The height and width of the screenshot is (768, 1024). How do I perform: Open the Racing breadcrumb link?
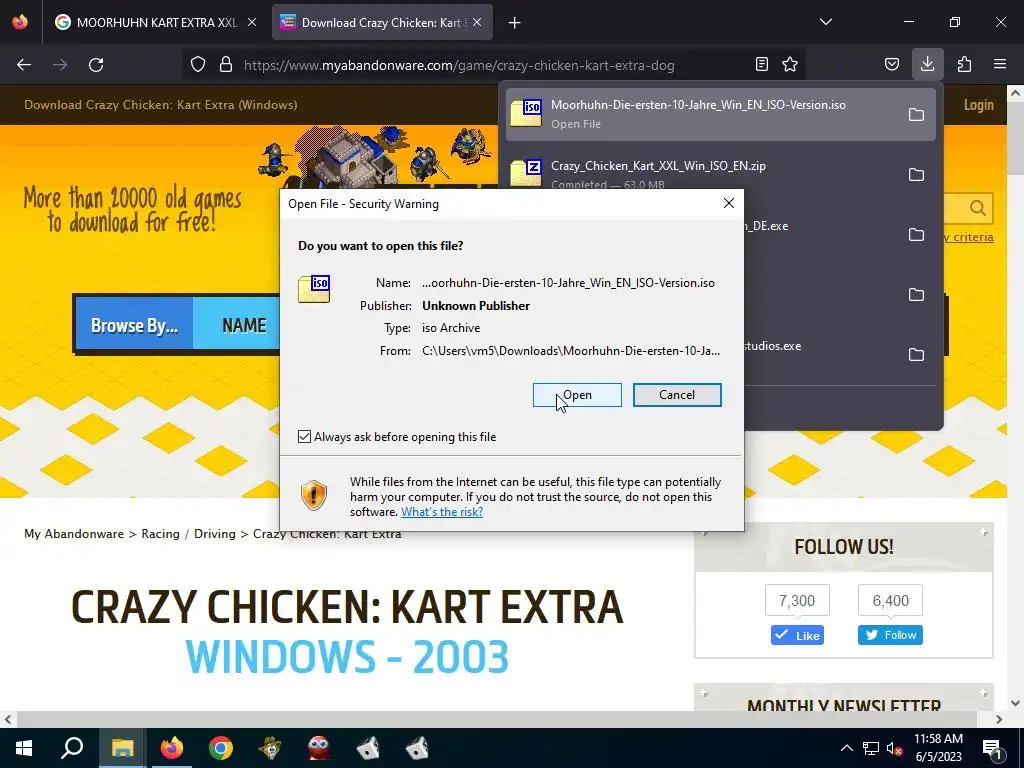click(160, 534)
